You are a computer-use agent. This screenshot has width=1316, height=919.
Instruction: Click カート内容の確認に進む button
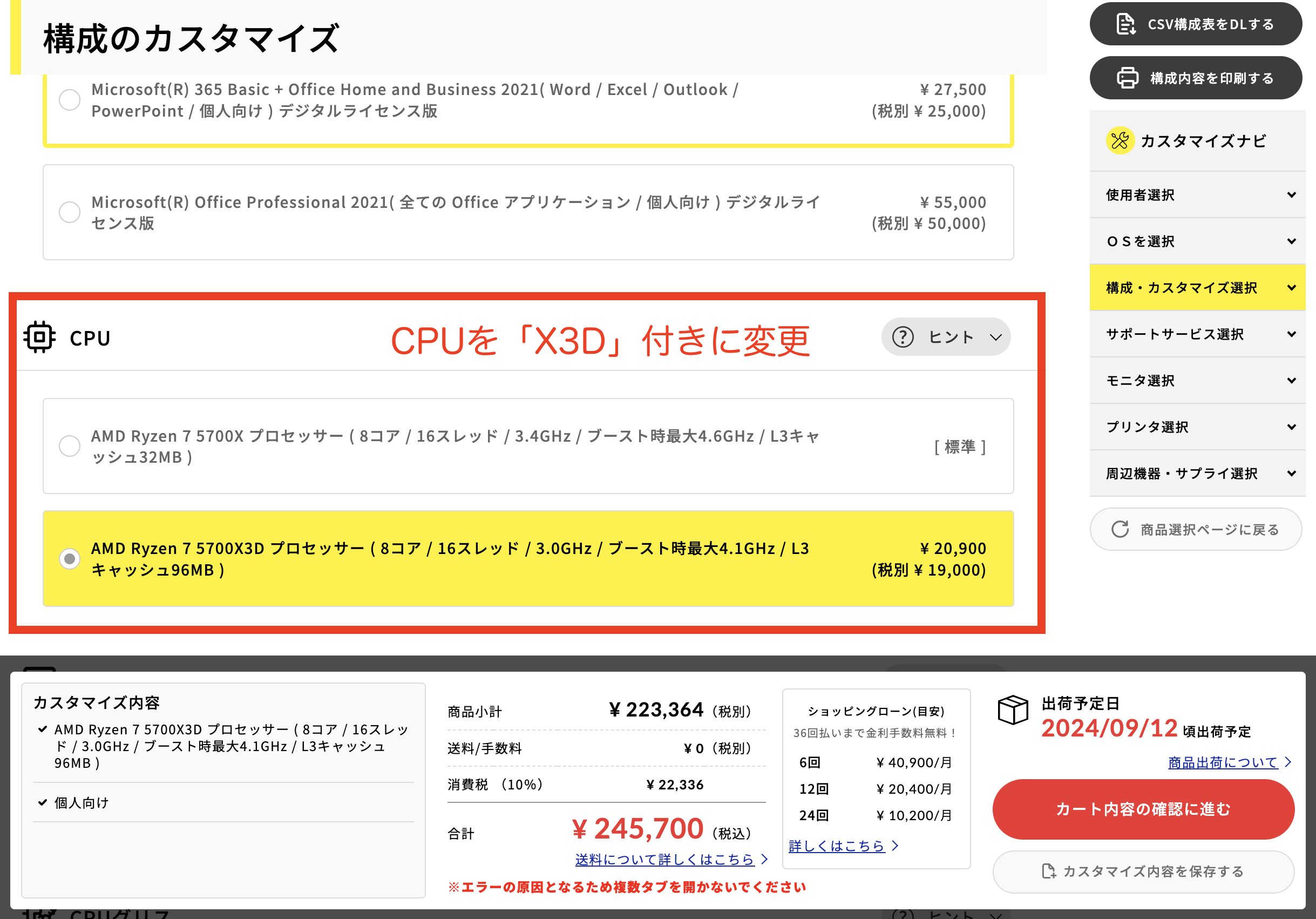(1143, 809)
